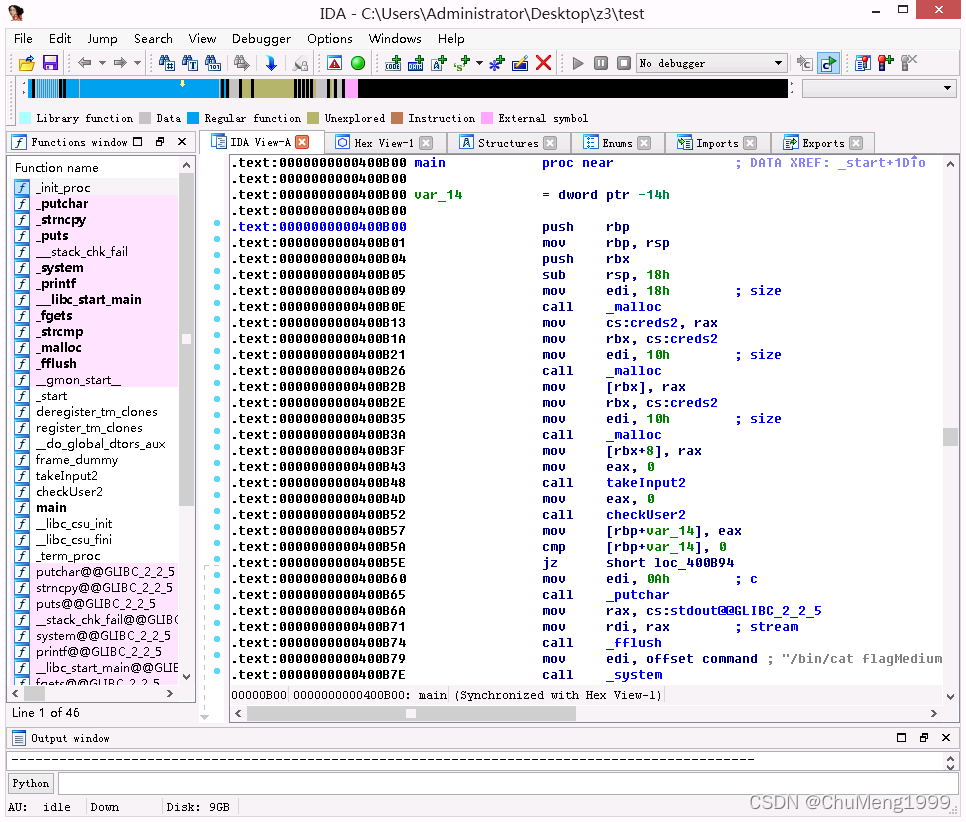966x822 pixels.
Task: Follow the checkUser2 call in disassembly
Action: pyautogui.click(x=646, y=515)
